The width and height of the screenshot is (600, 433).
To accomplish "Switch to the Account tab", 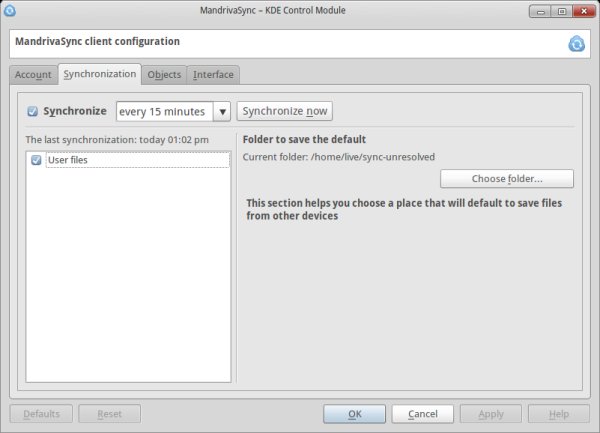I will (33, 75).
